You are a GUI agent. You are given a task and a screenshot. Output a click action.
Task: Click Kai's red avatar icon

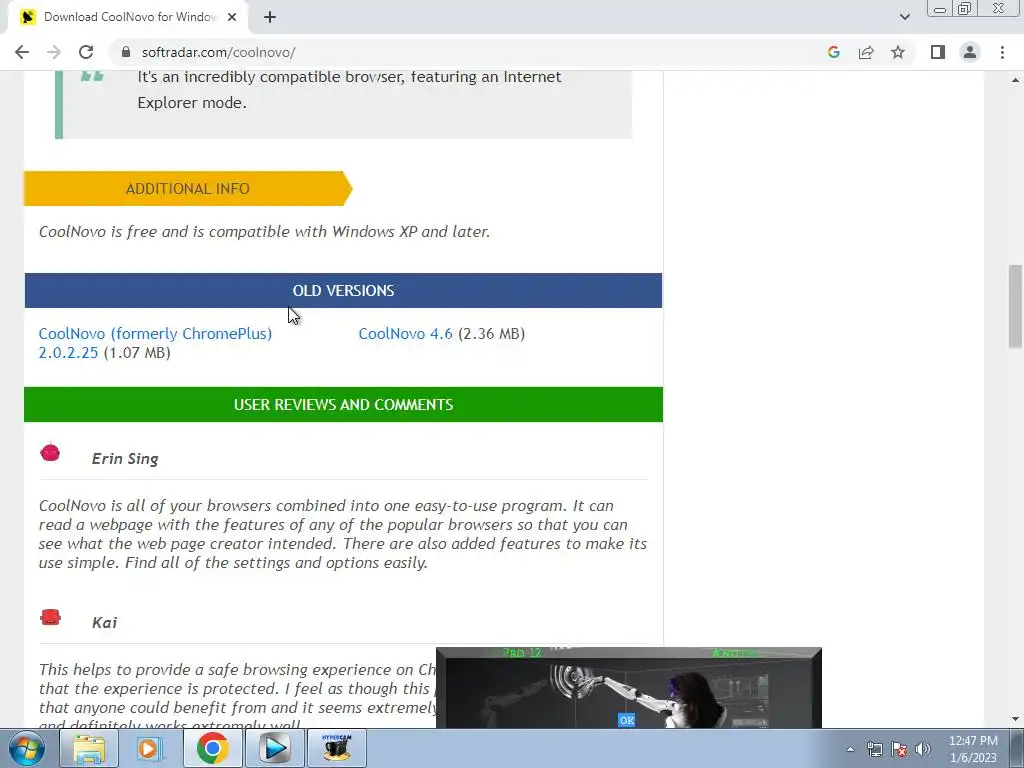point(50,617)
